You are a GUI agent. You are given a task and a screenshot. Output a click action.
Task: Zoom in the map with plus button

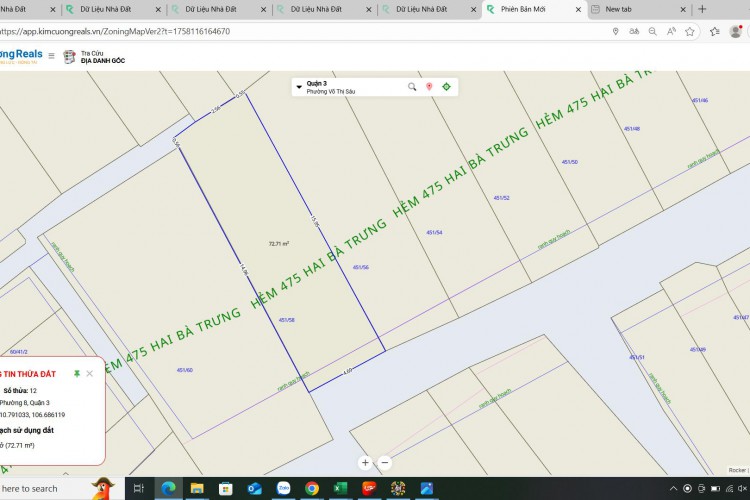[x=365, y=462]
